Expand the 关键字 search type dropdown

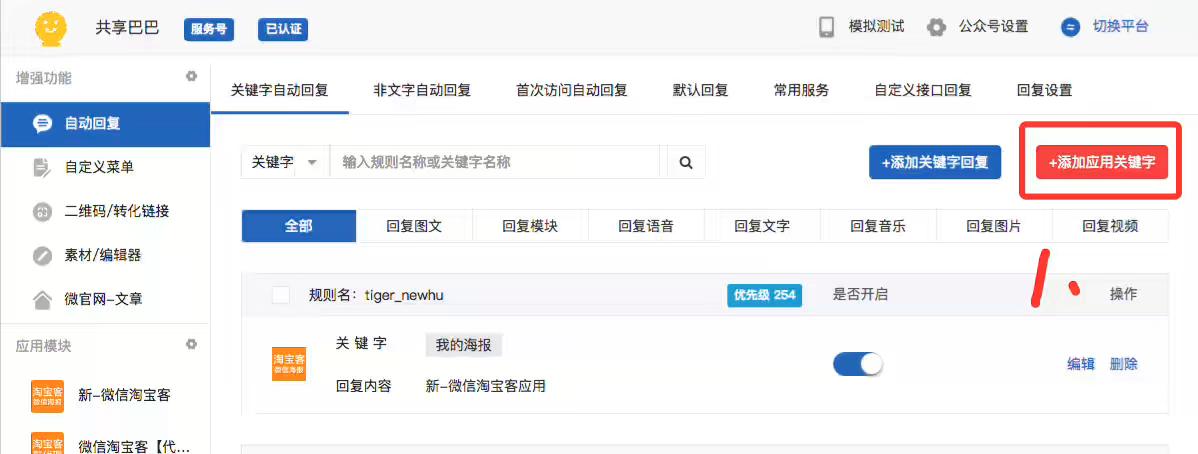point(285,162)
